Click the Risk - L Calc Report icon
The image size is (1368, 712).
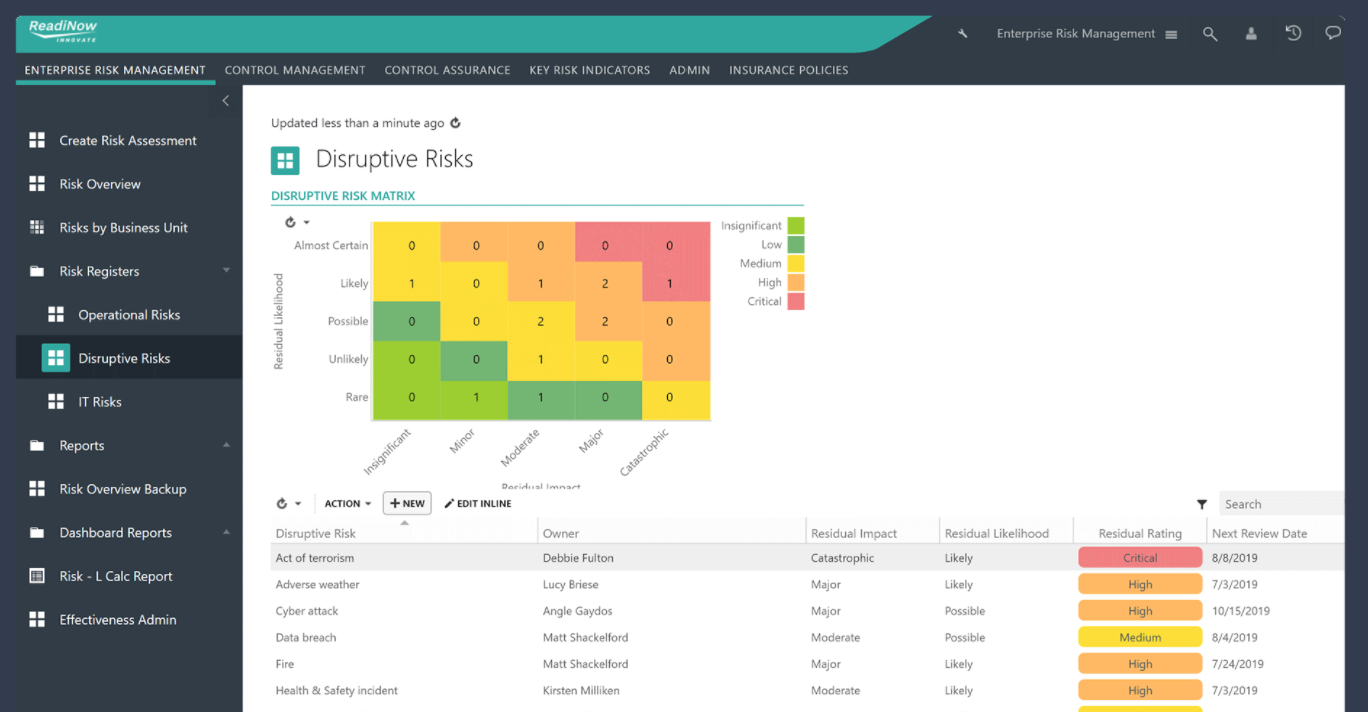pos(37,576)
